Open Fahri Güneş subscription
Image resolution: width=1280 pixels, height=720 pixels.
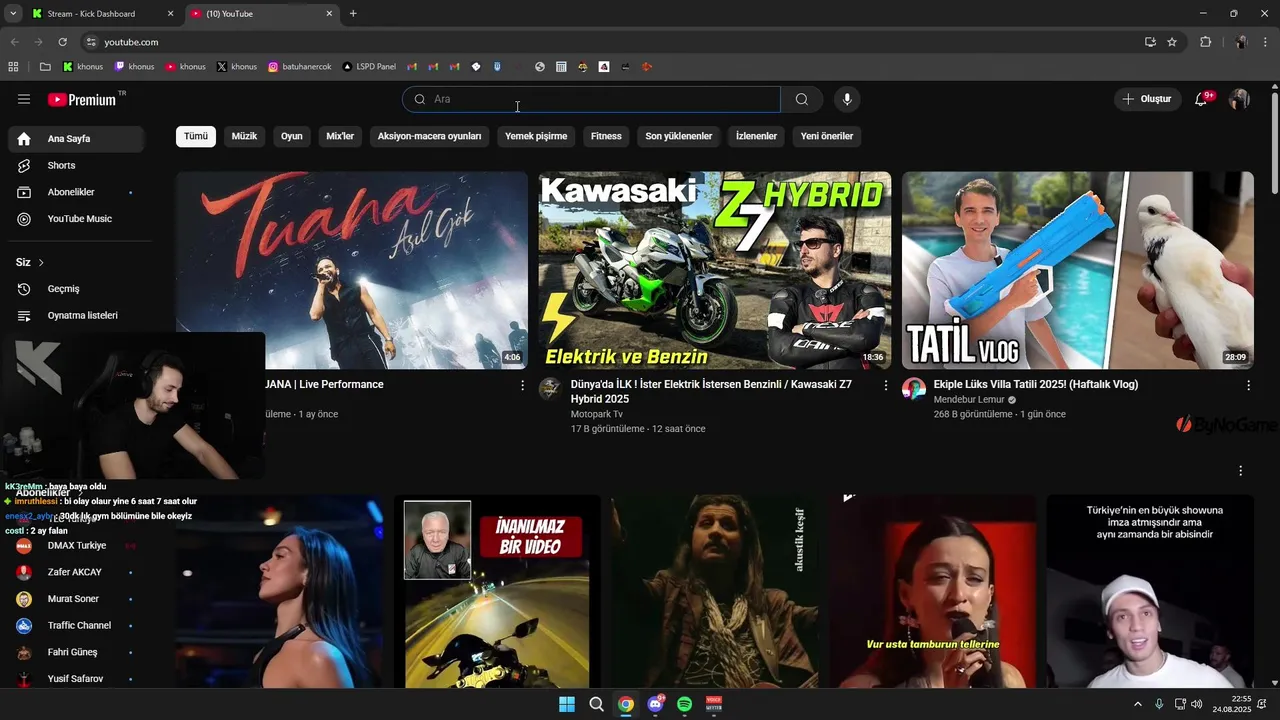tap(76, 652)
